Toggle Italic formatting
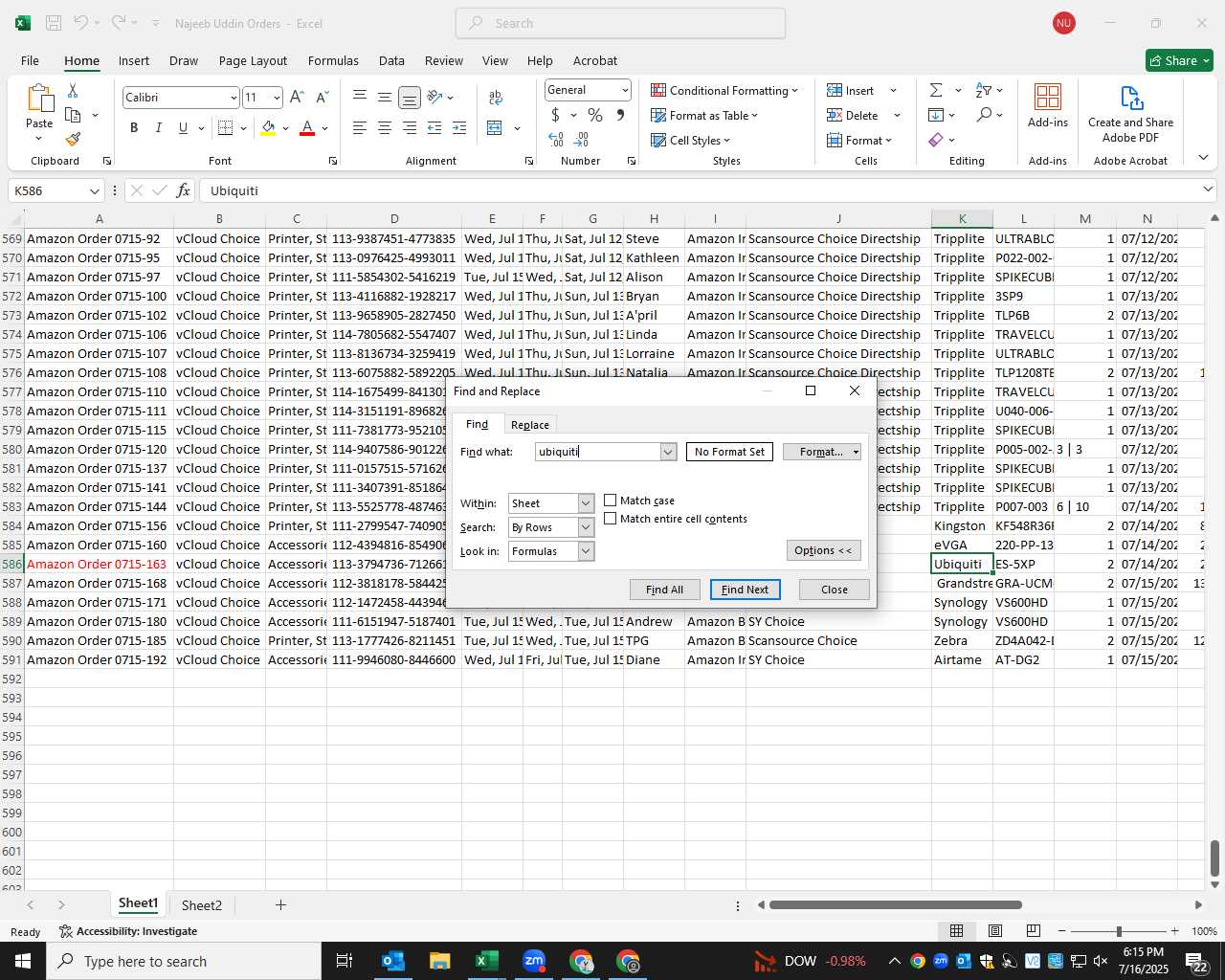The height and width of the screenshot is (980, 1225). (x=158, y=127)
